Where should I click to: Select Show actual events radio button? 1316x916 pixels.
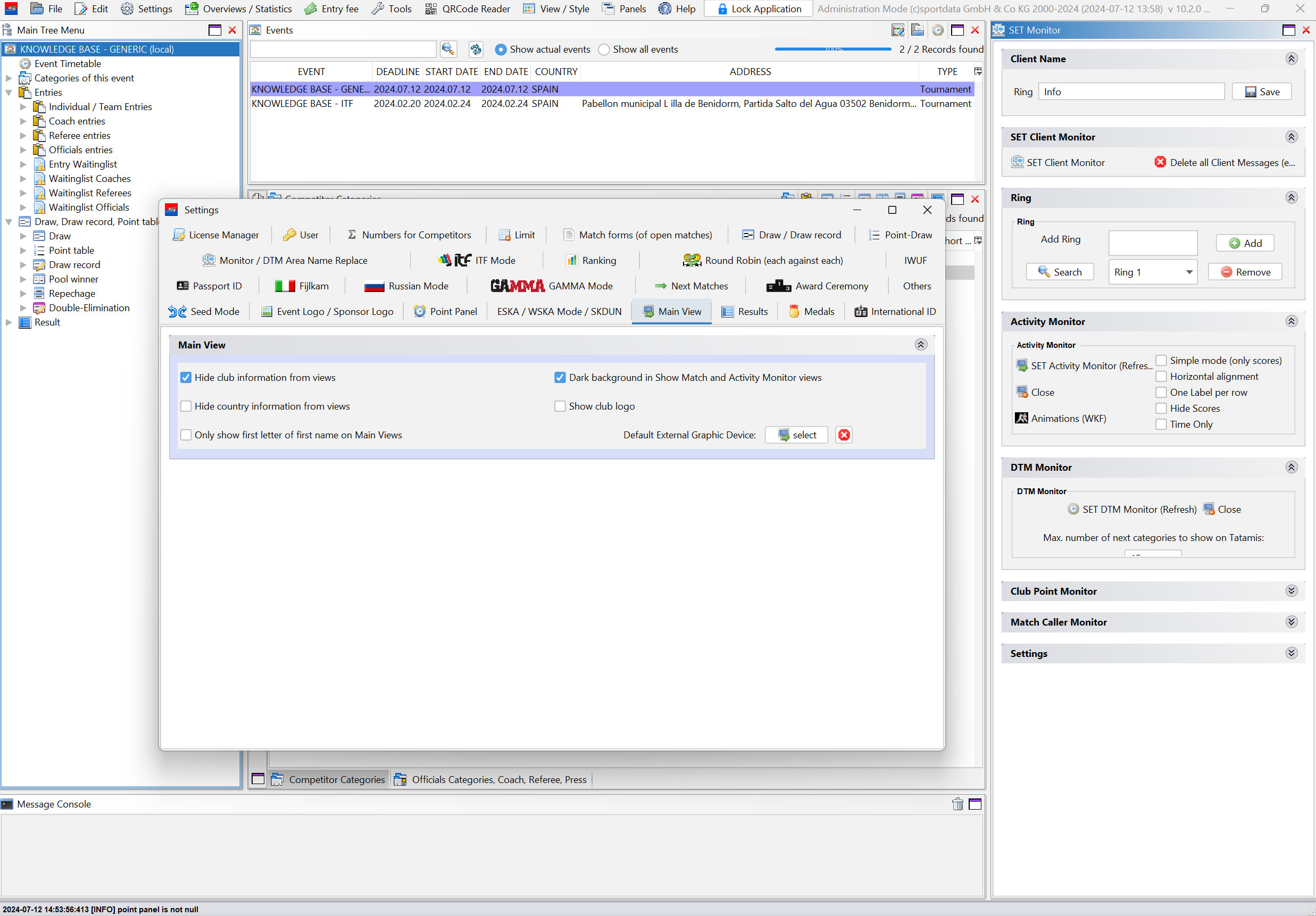tap(501, 49)
